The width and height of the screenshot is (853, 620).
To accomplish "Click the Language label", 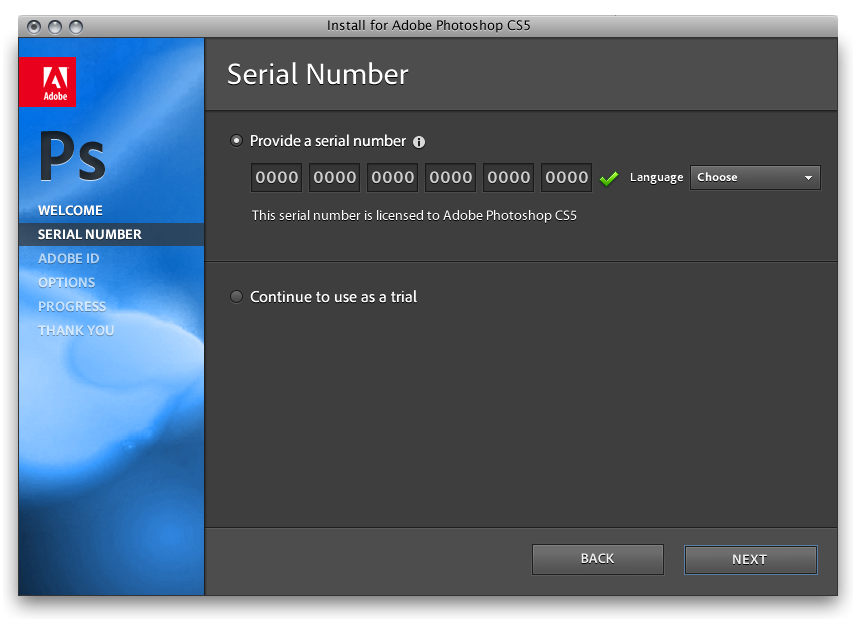I will (656, 177).
